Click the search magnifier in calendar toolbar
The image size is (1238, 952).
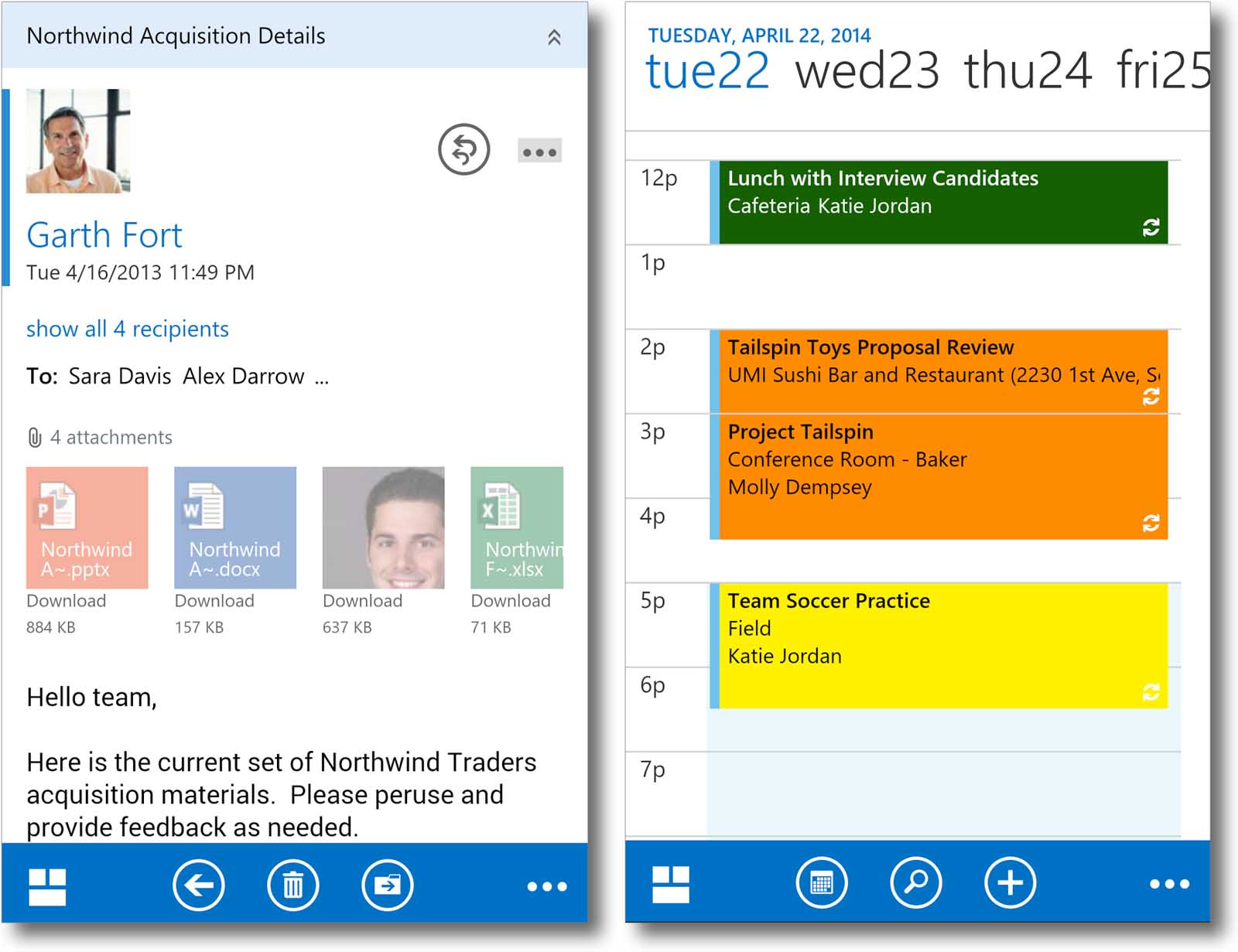pyautogui.click(x=916, y=882)
